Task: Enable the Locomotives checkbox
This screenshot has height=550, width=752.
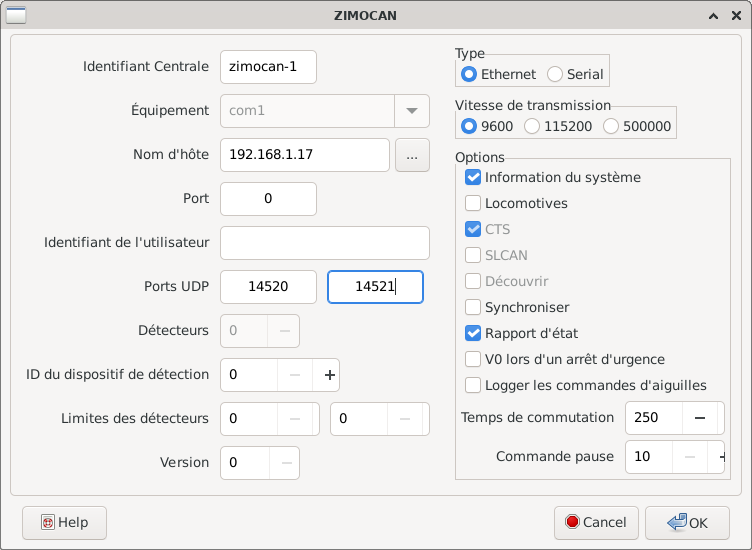Action: tap(474, 204)
